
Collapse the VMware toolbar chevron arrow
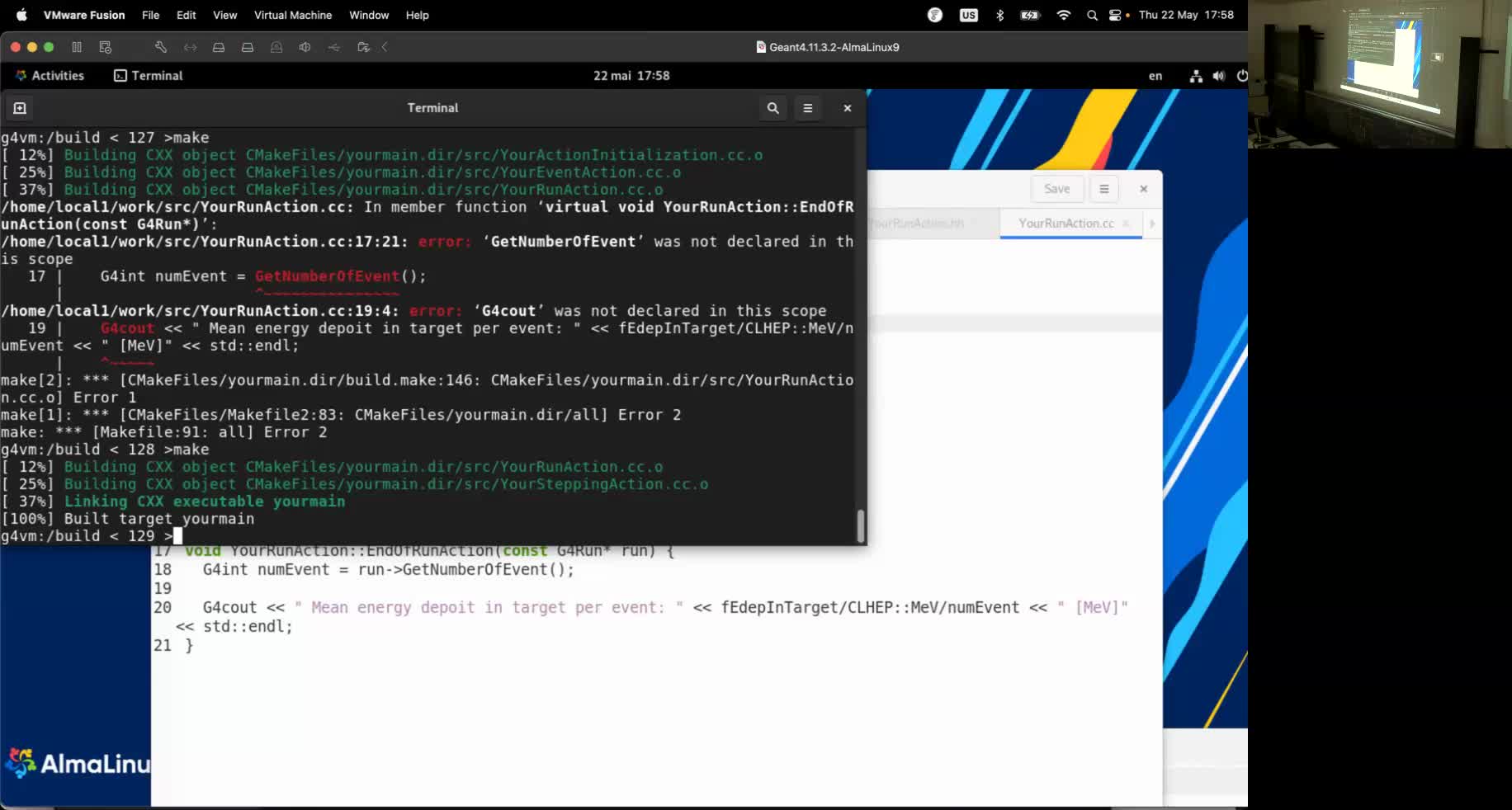coord(385,47)
